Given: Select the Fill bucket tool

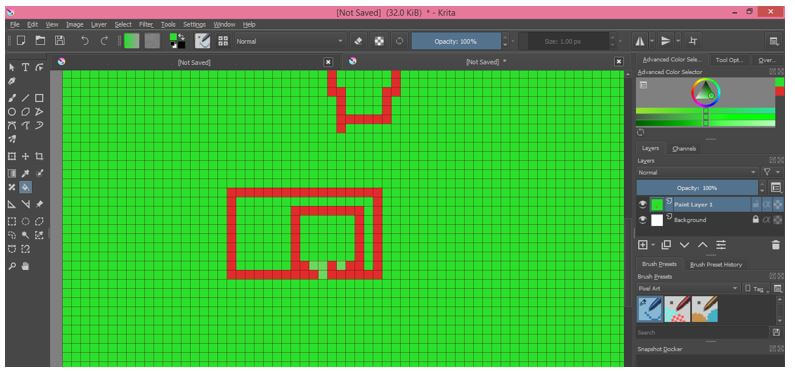Looking at the screenshot, I should pos(25,188).
